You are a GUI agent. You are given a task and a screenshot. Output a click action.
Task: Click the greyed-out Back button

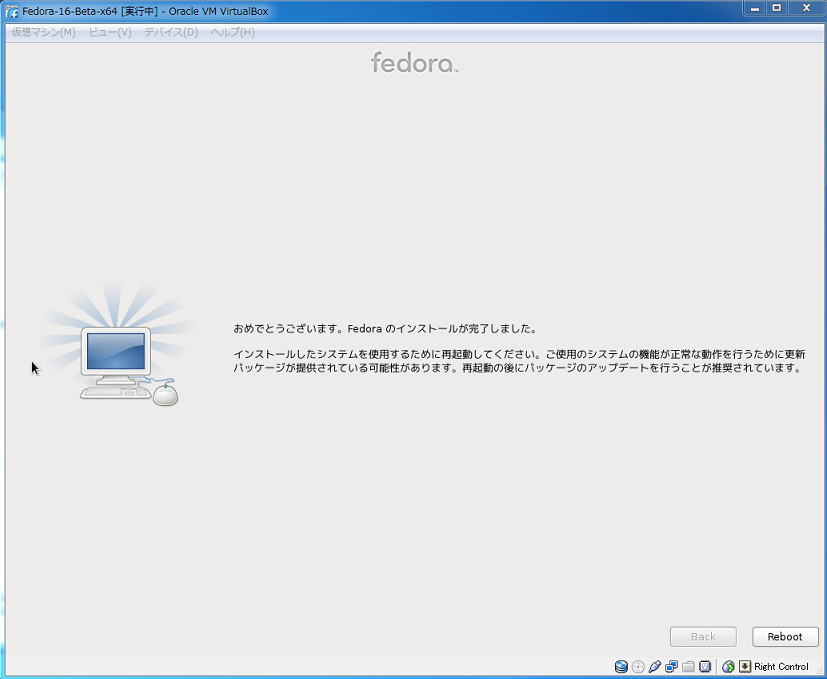pos(703,636)
